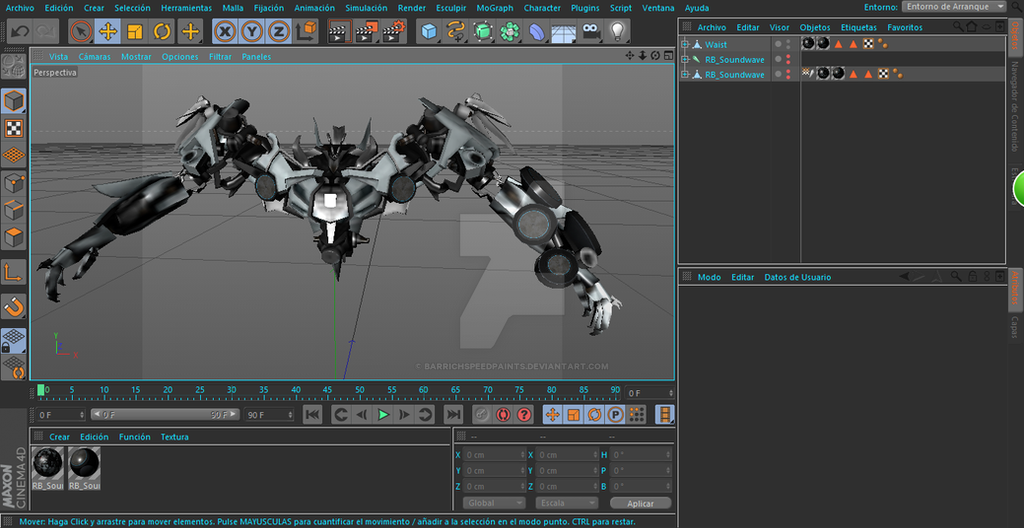The height and width of the screenshot is (528, 1024).
Task: Toggle second RB_Soundwave red visibility dots
Action: [x=788, y=74]
